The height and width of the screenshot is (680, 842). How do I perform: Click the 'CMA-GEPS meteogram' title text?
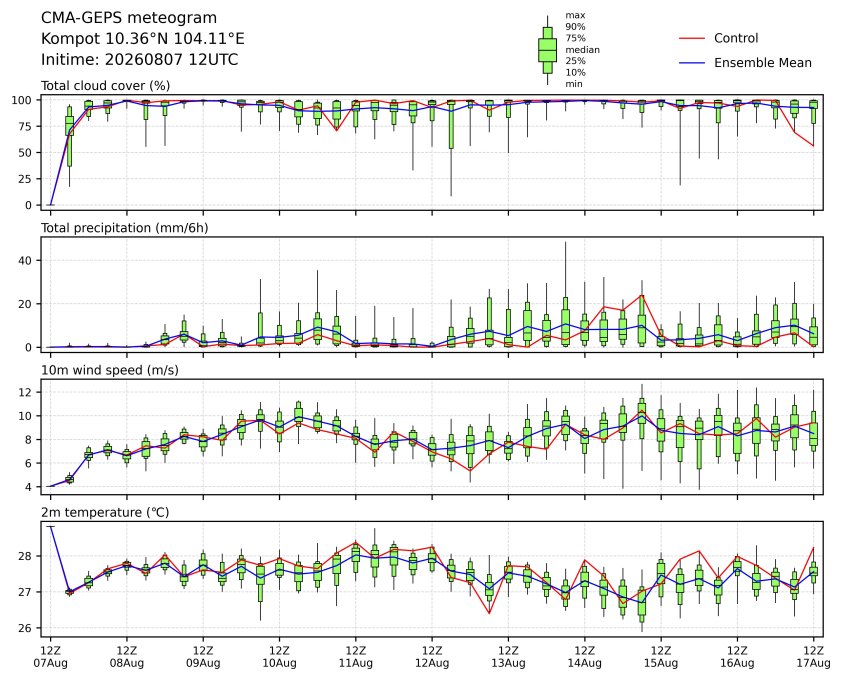pos(129,18)
